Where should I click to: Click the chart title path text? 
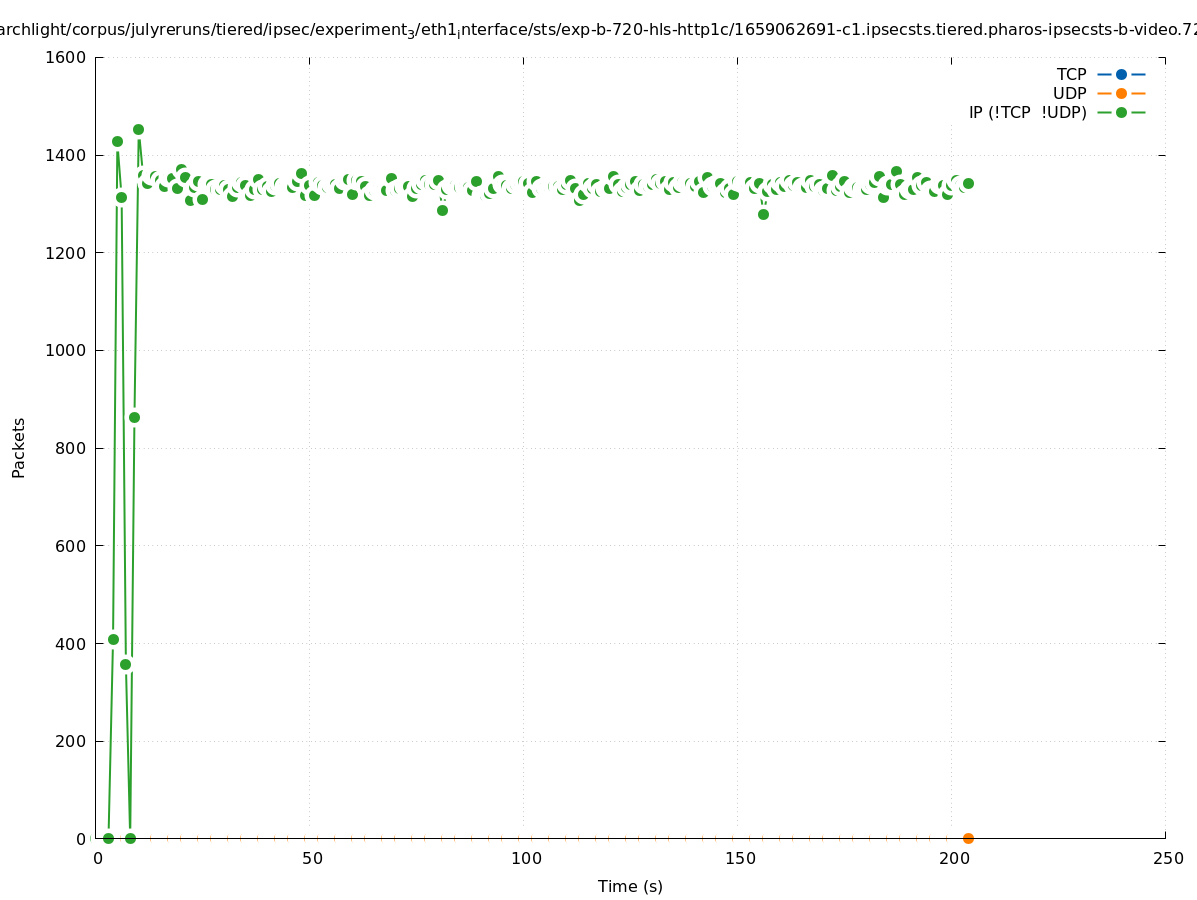[598, 30]
